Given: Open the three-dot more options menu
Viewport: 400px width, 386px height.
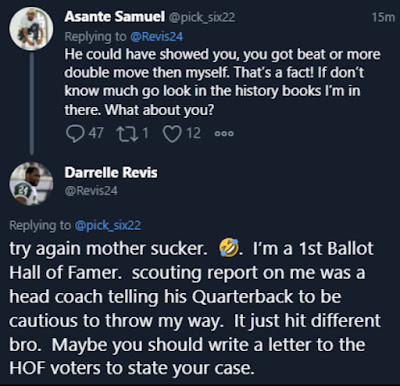Looking at the screenshot, I should pos(224,134).
